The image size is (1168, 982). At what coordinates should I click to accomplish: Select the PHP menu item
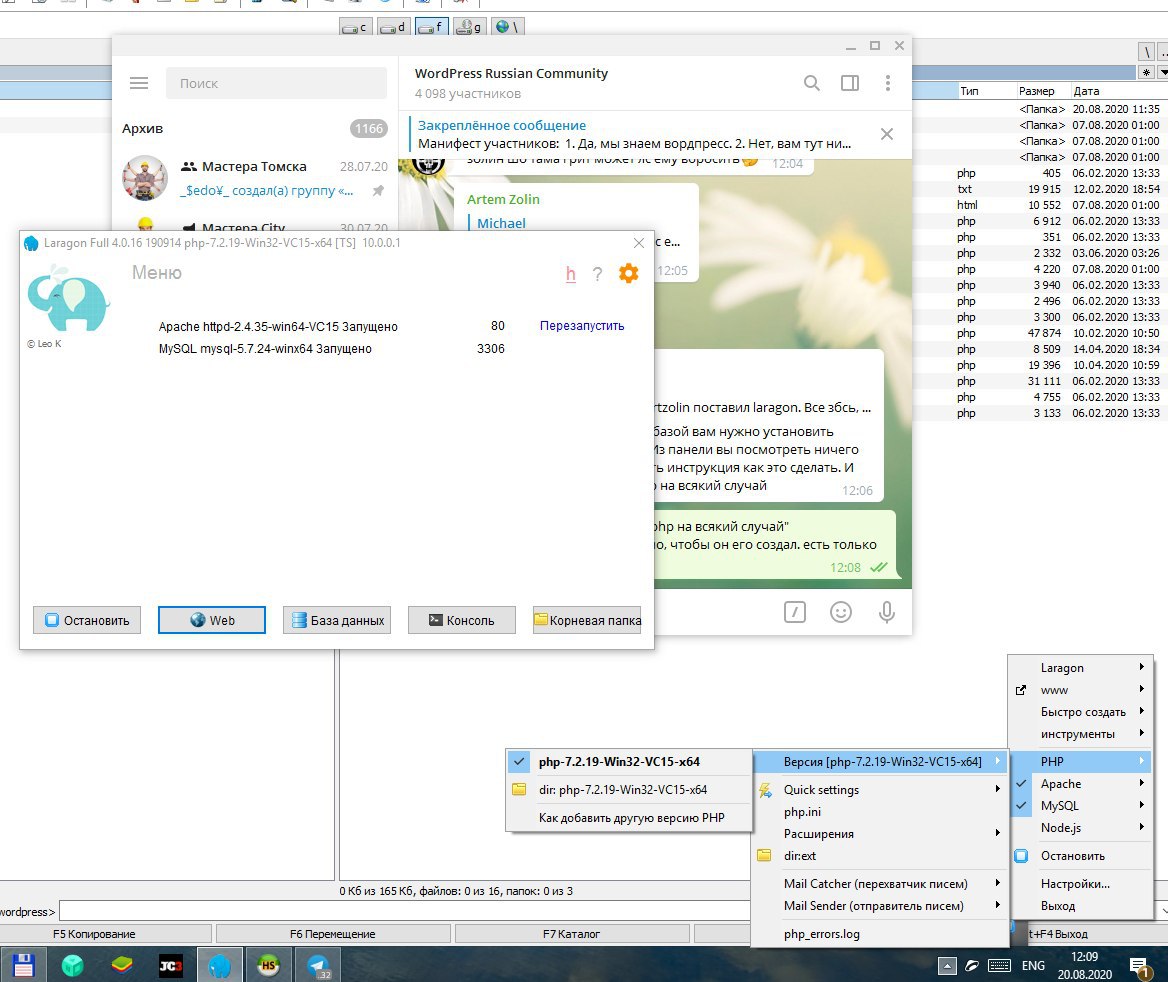coord(1080,761)
